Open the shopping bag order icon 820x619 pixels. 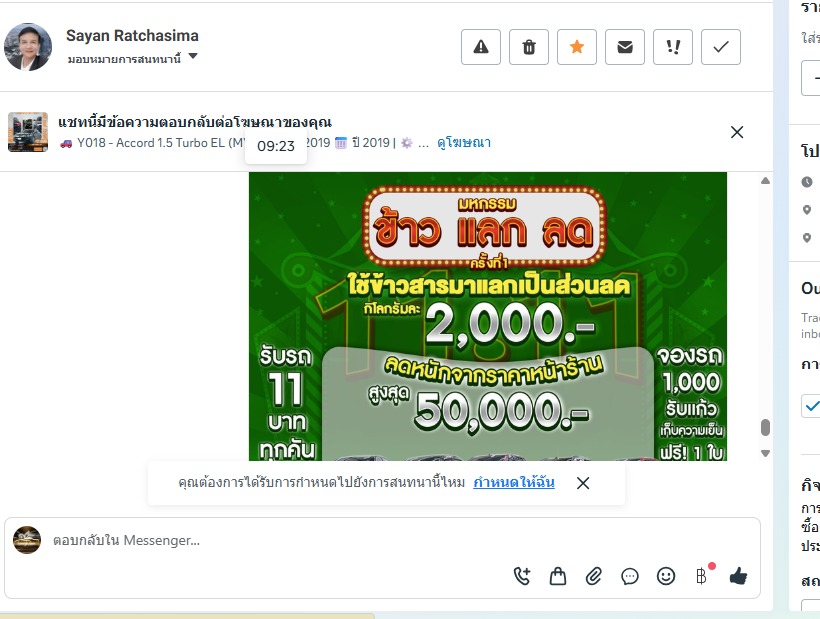pyautogui.click(x=558, y=576)
